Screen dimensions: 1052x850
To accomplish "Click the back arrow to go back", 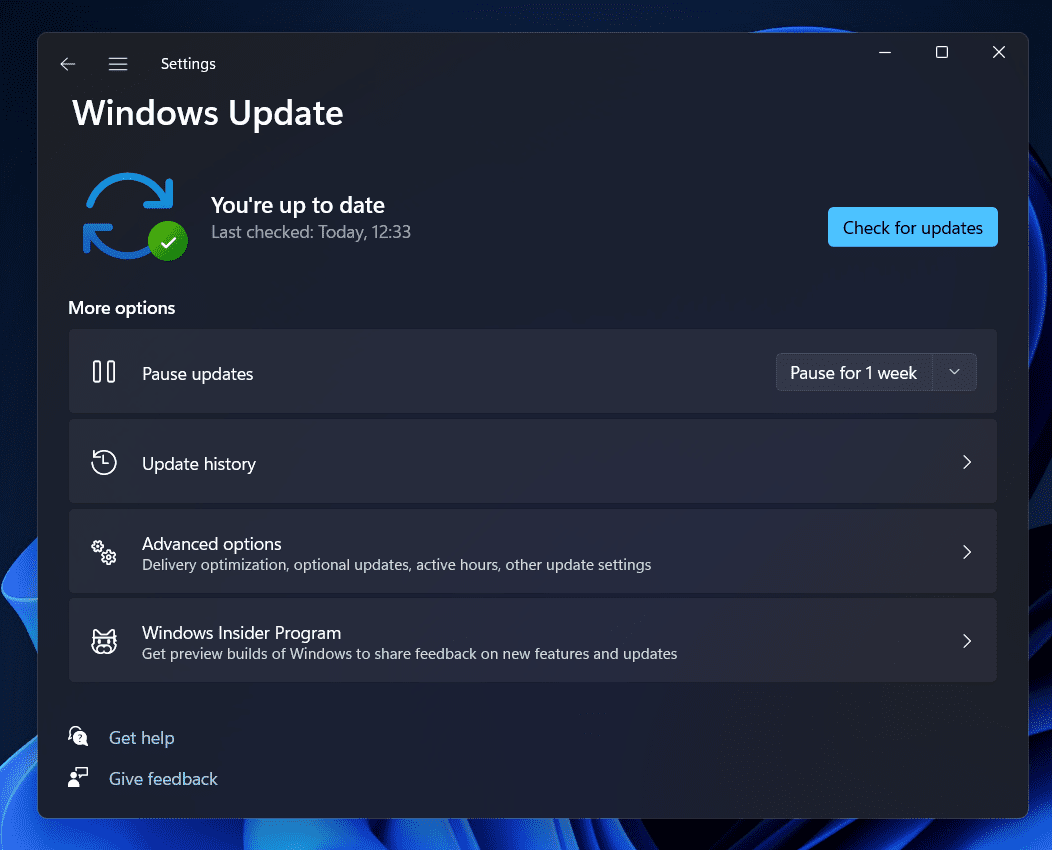I will [67, 63].
